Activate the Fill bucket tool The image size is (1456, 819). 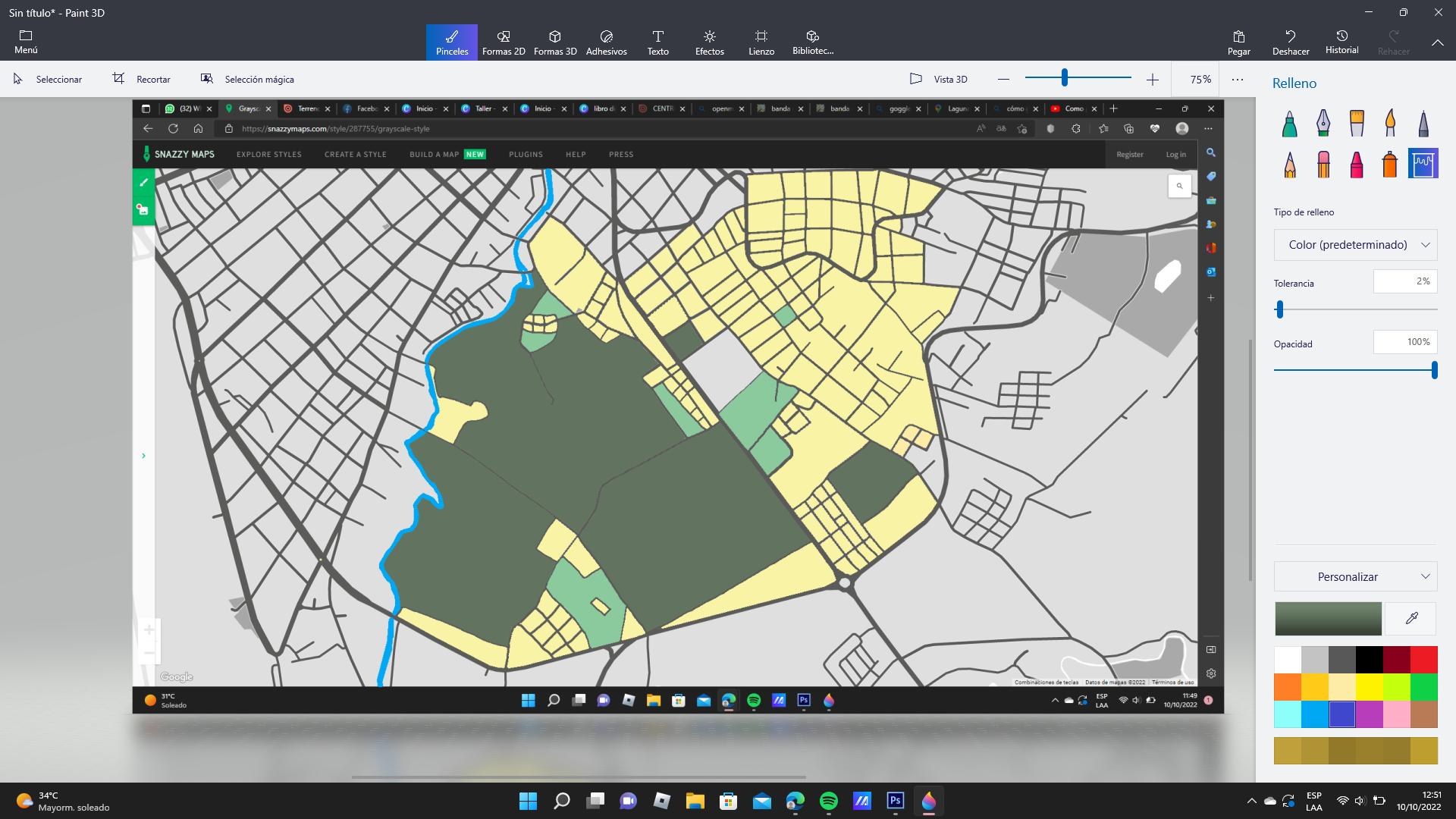point(1423,164)
